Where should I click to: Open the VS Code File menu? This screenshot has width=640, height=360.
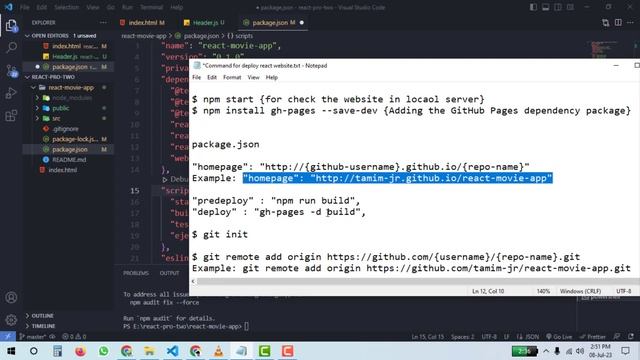pos(24,7)
